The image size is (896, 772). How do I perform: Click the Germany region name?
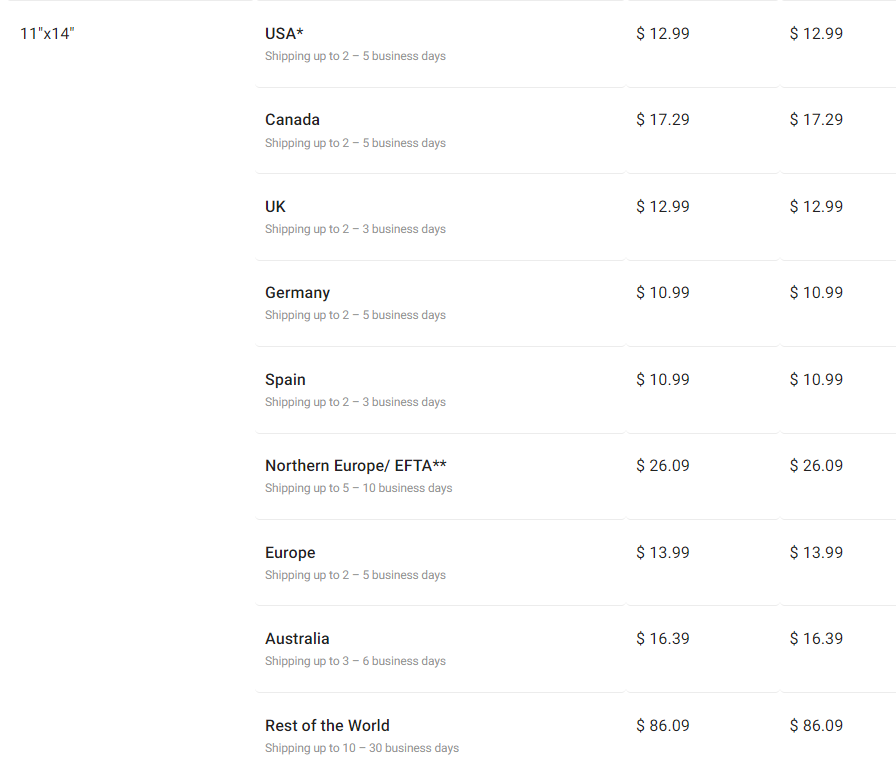[x=297, y=293]
